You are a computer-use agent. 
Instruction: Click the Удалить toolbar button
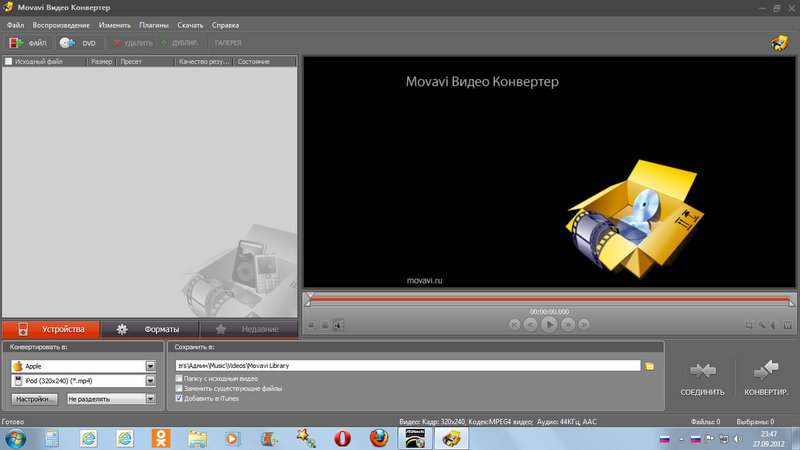[x=133, y=43]
